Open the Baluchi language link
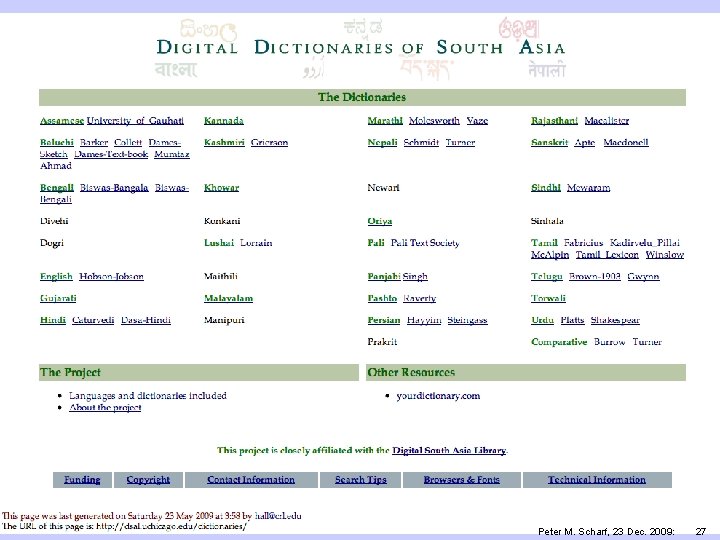Image resolution: width=720 pixels, height=540 pixels. click(57, 142)
